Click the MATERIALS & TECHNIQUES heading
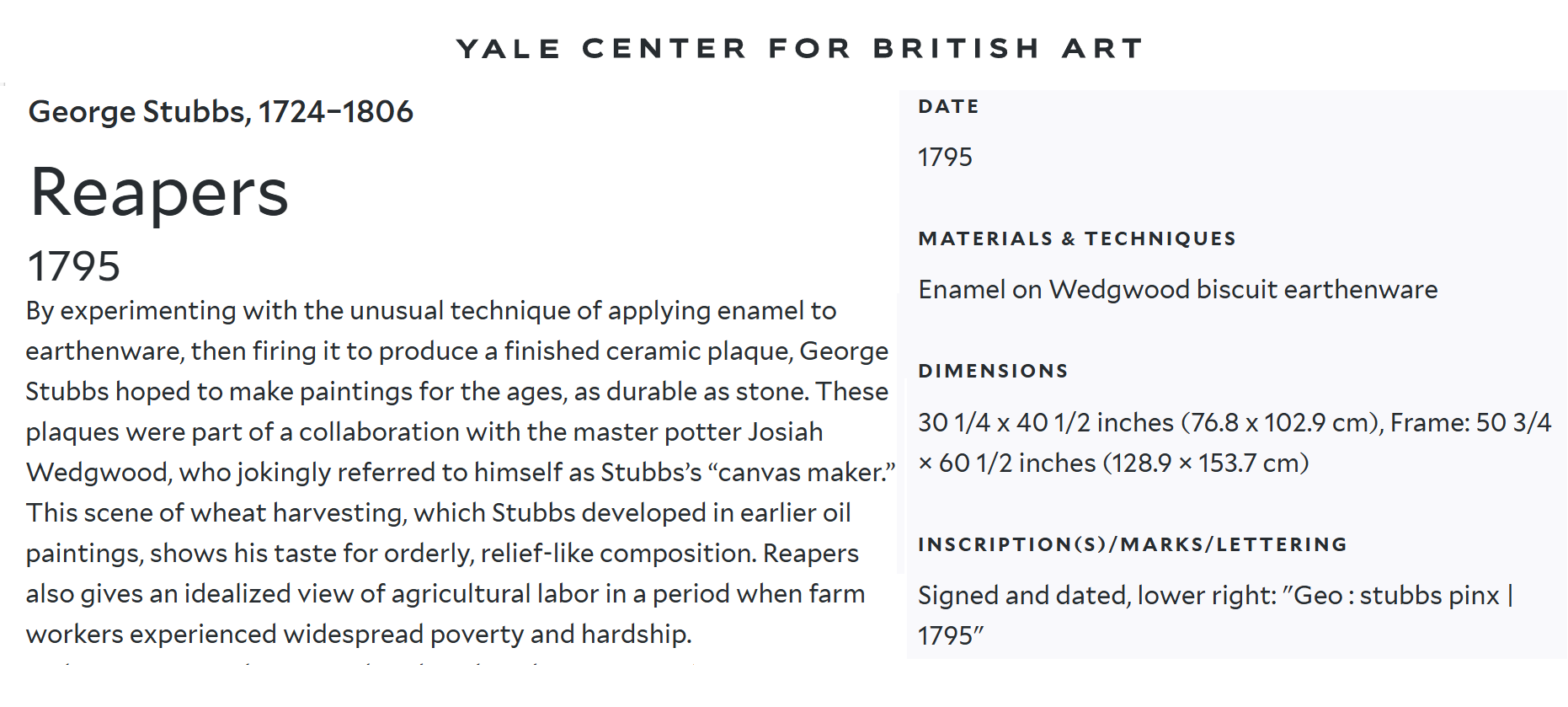 coord(1077,239)
